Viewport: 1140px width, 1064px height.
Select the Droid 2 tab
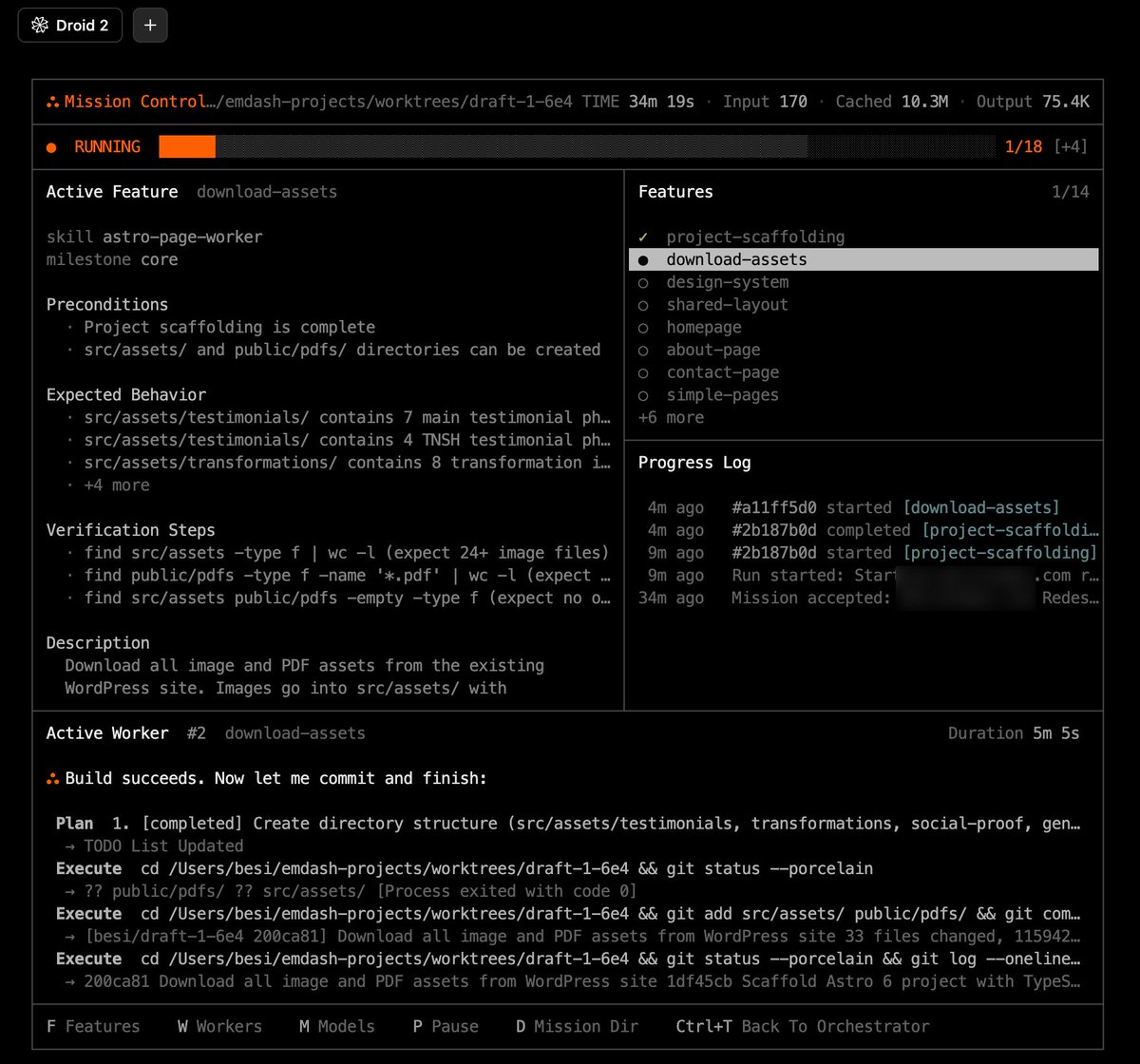(70, 26)
